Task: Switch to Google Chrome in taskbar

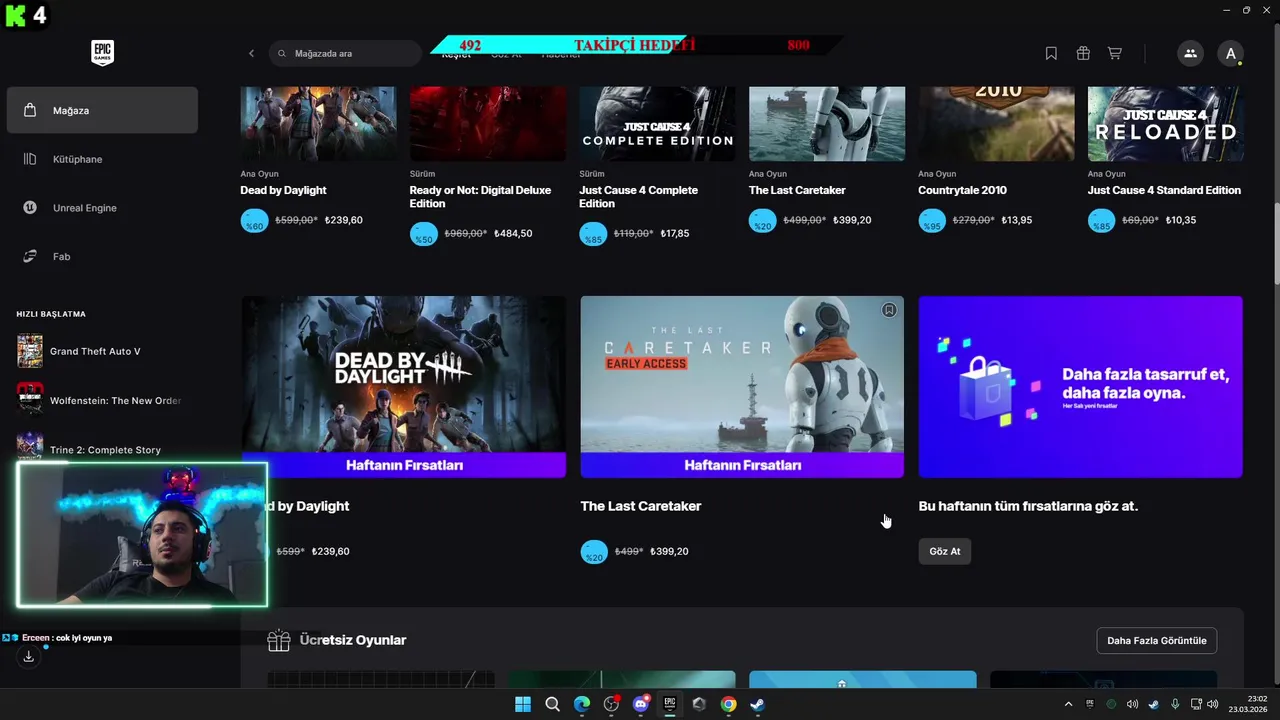Action: click(x=729, y=704)
